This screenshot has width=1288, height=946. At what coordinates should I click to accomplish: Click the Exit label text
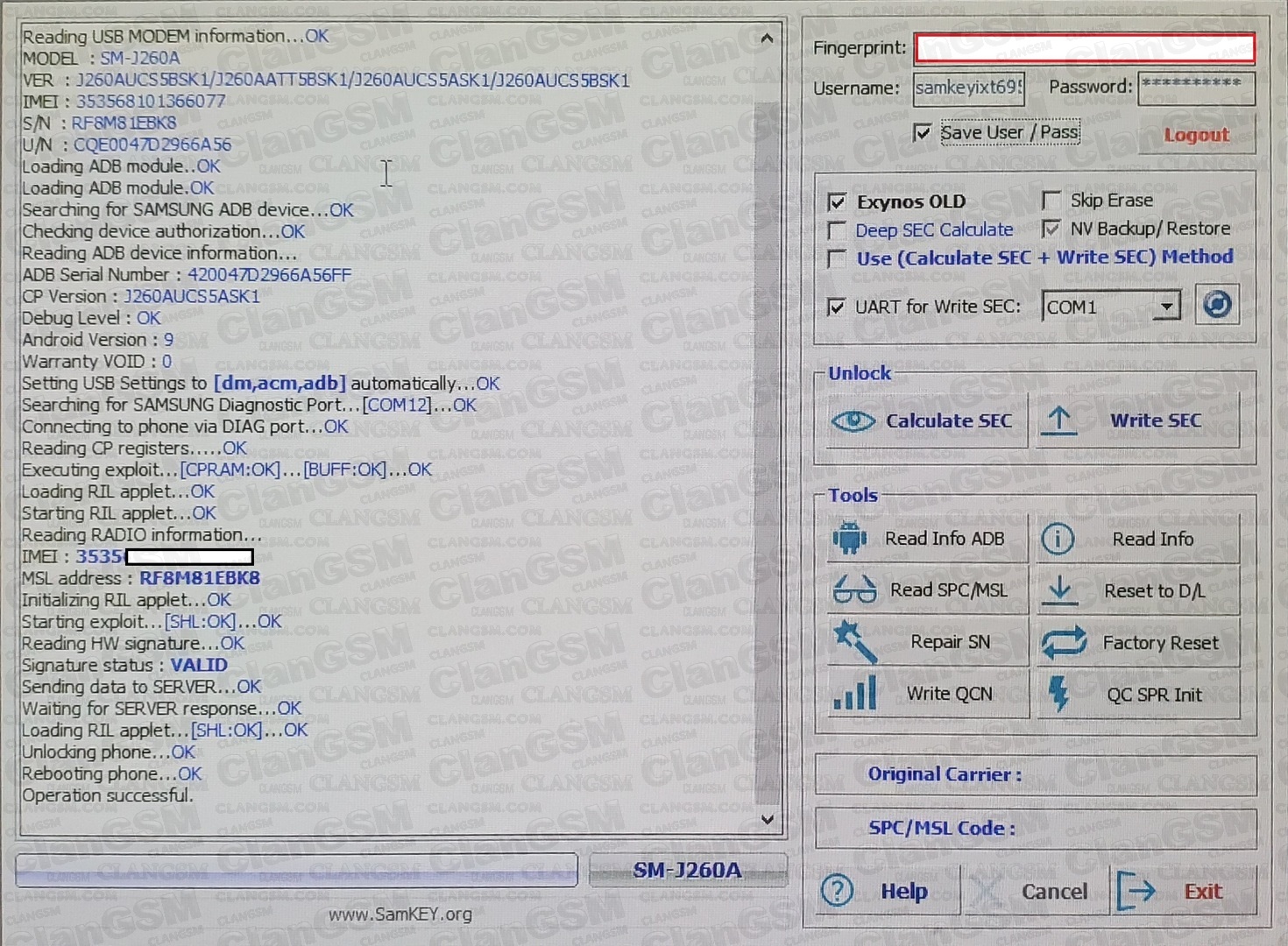tap(1203, 892)
